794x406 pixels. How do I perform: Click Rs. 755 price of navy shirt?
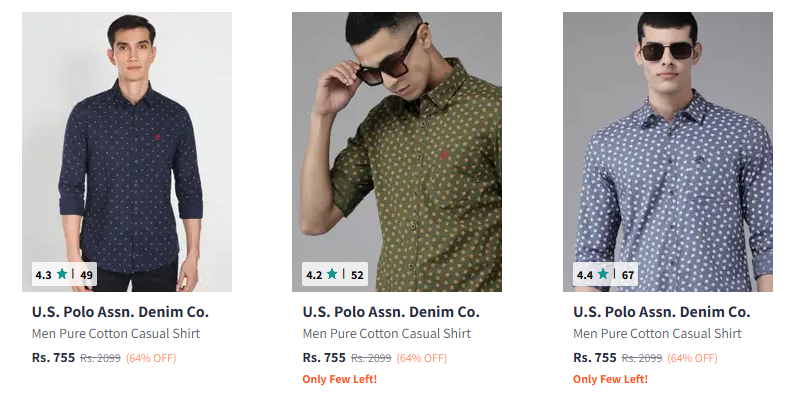53,357
